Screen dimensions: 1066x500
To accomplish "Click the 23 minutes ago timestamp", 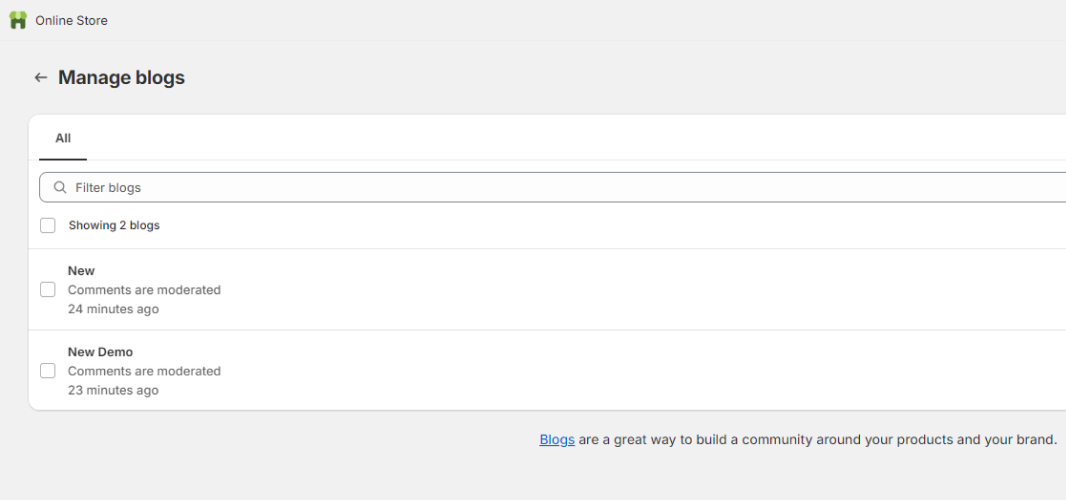I will (113, 390).
